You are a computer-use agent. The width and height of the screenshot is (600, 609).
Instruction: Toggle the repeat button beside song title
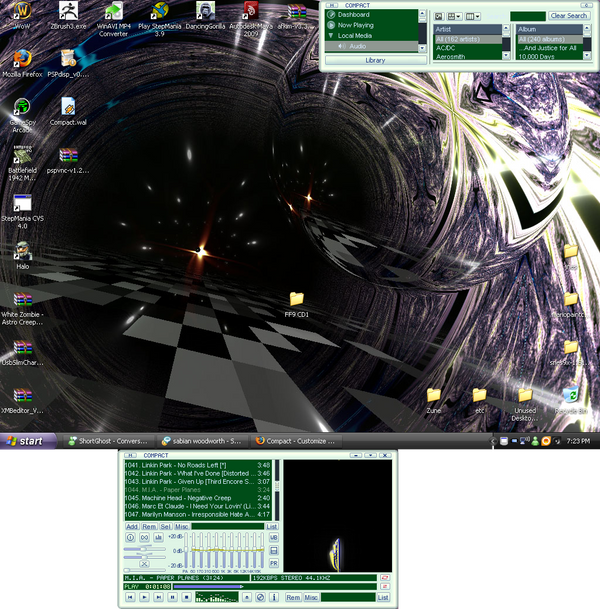click(x=384, y=578)
